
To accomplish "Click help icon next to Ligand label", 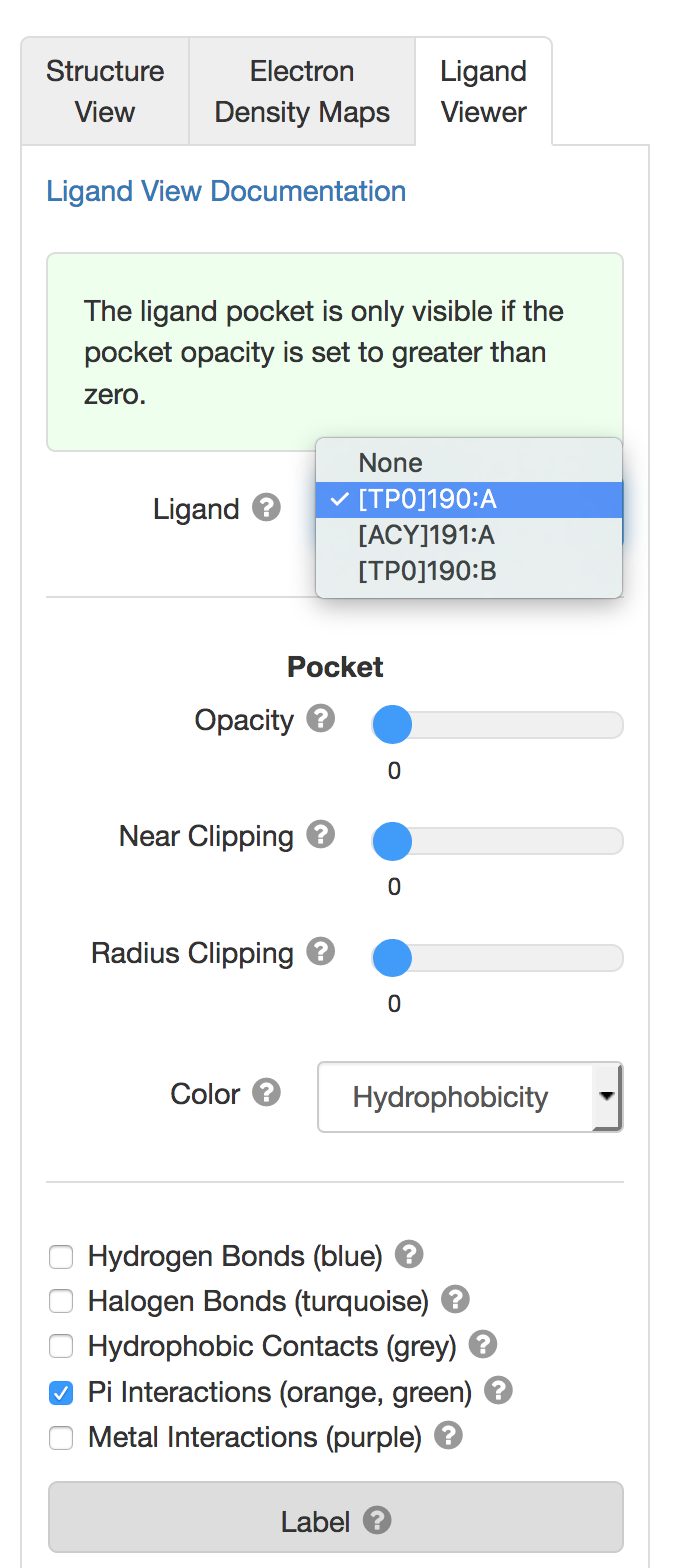I will coord(266,508).
